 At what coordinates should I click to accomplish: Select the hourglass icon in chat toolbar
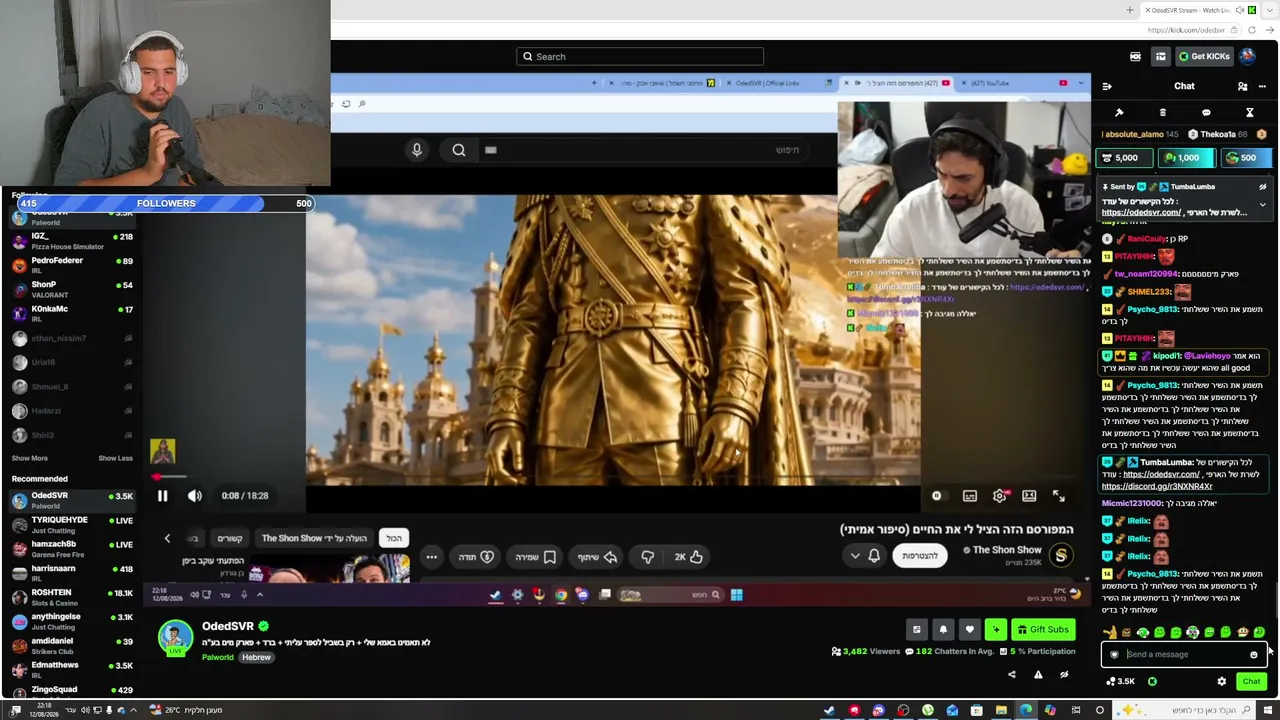point(1249,113)
